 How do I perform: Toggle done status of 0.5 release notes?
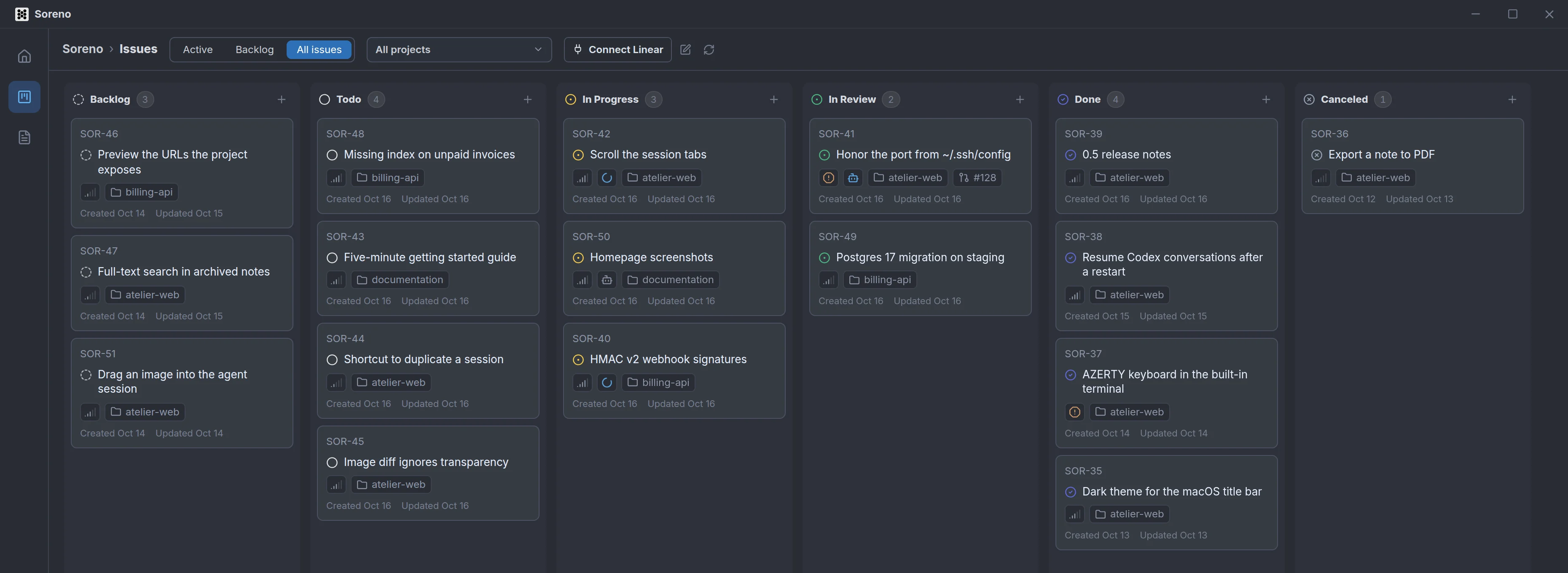(1070, 155)
